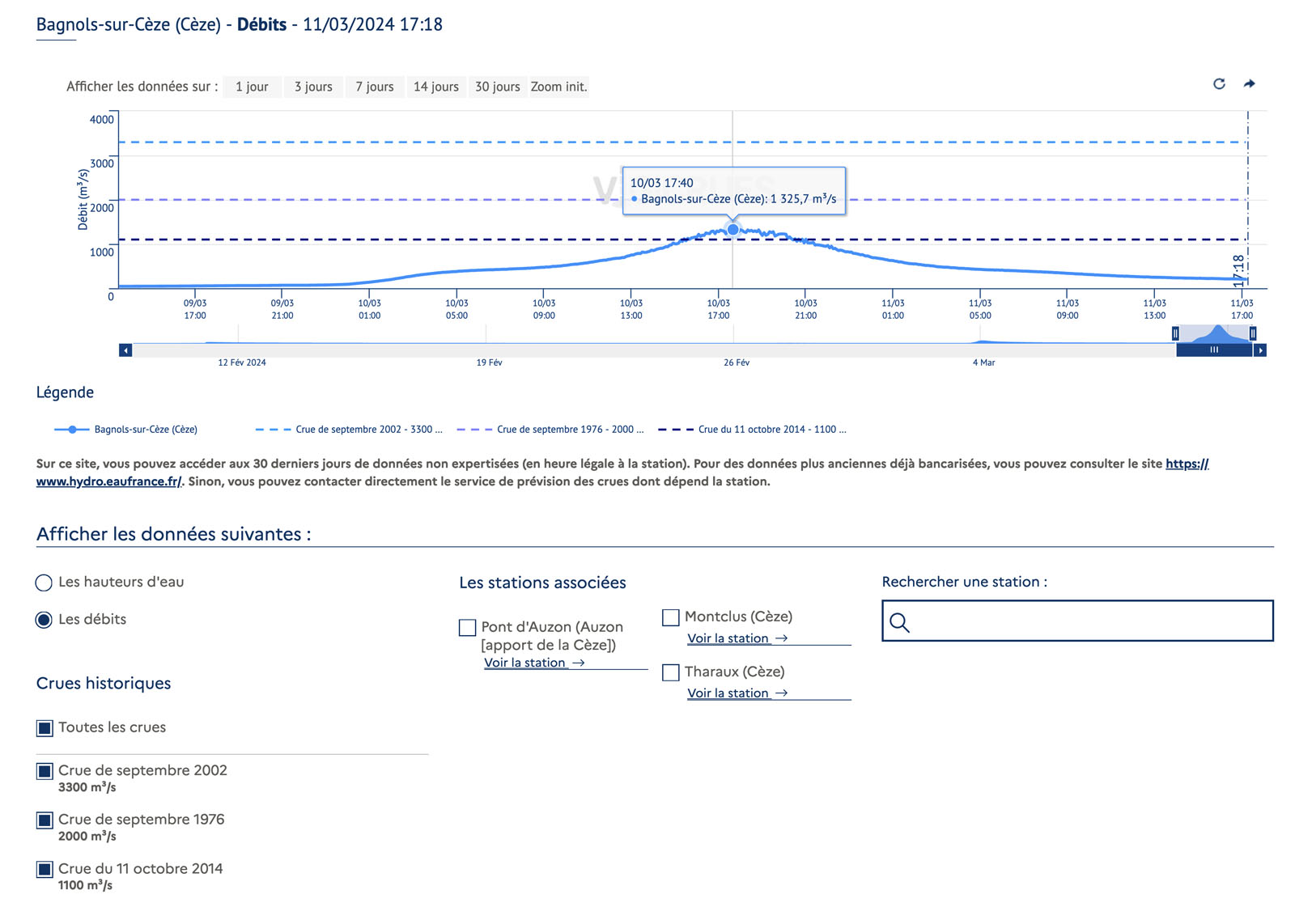
Task: Enable Pont d'Auzon station checkbox
Action: click(x=467, y=628)
